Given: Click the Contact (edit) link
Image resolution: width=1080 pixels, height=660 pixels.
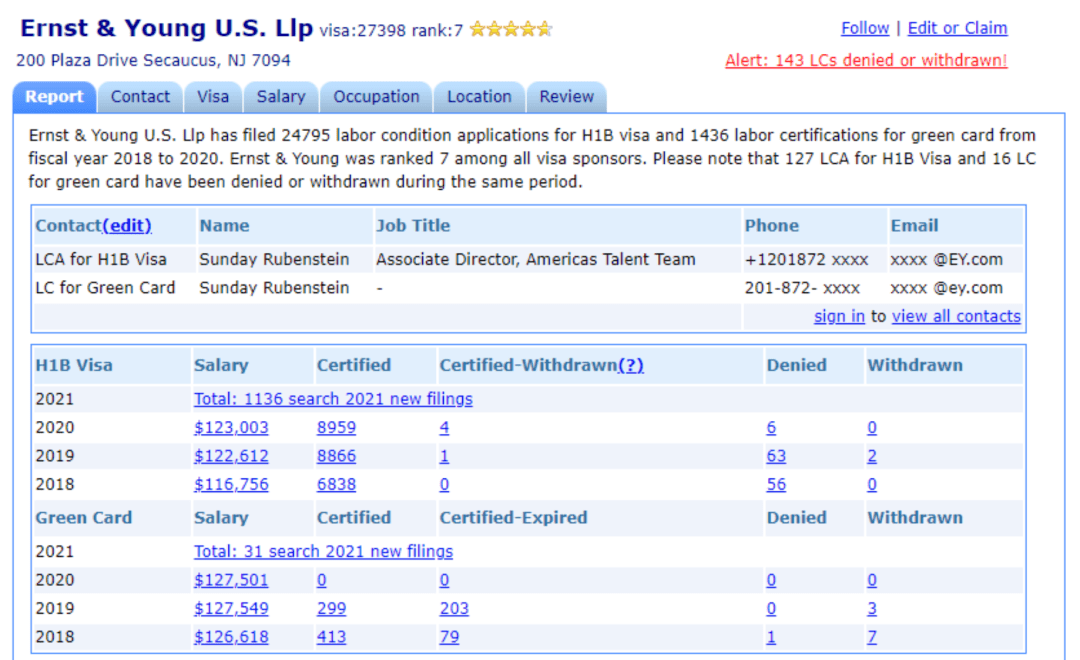Looking at the screenshot, I should [x=127, y=225].
